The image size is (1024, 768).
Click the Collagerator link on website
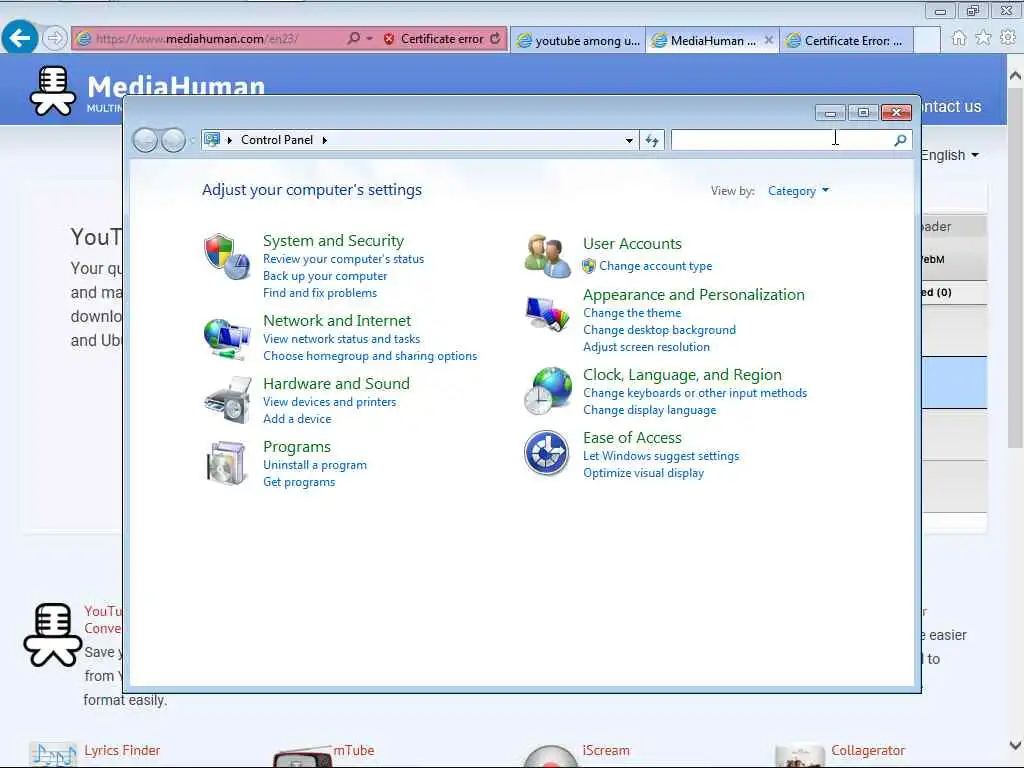[868, 750]
